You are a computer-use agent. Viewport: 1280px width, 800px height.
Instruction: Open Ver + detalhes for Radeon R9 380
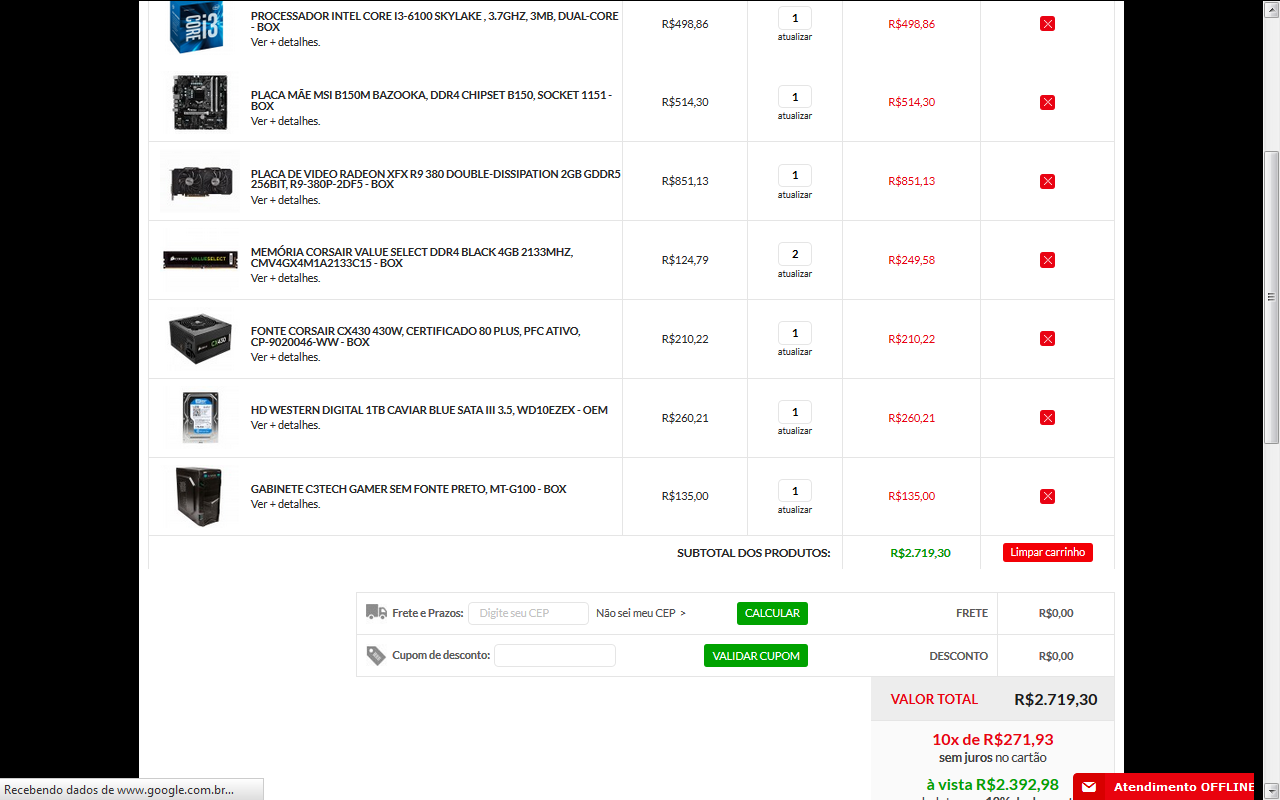[286, 200]
